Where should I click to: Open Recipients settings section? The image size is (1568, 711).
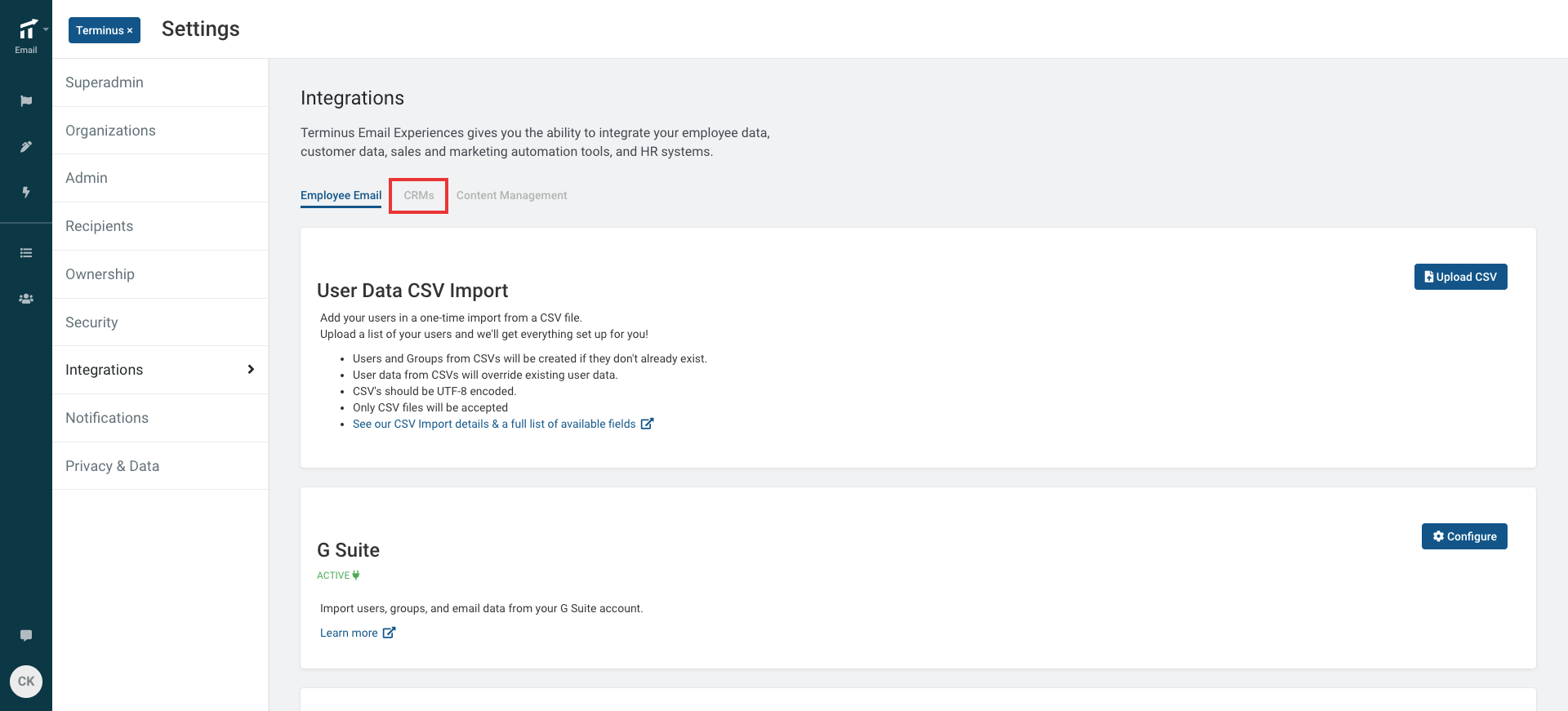pos(160,226)
